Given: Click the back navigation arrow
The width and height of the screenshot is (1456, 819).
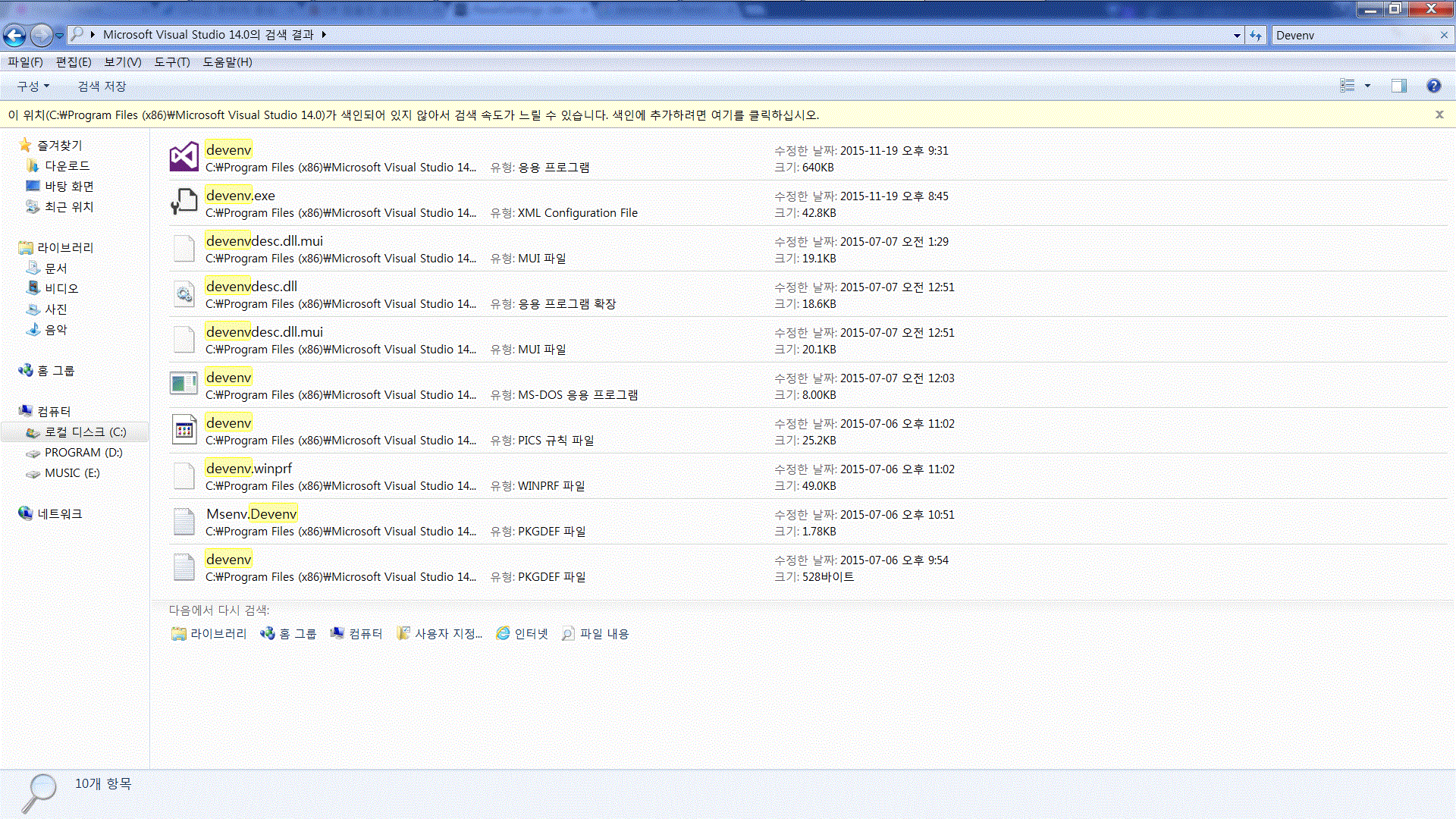Looking at the screenshot, I should pos(14,35).
